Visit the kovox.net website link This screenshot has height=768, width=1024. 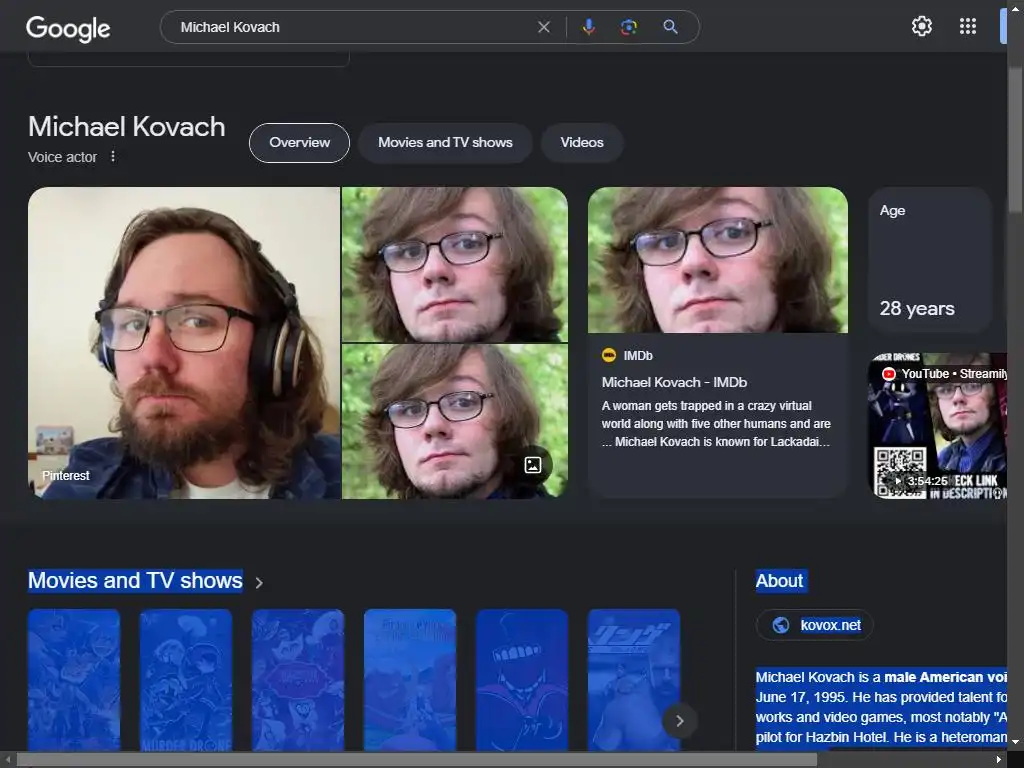(x=830, y=625)
